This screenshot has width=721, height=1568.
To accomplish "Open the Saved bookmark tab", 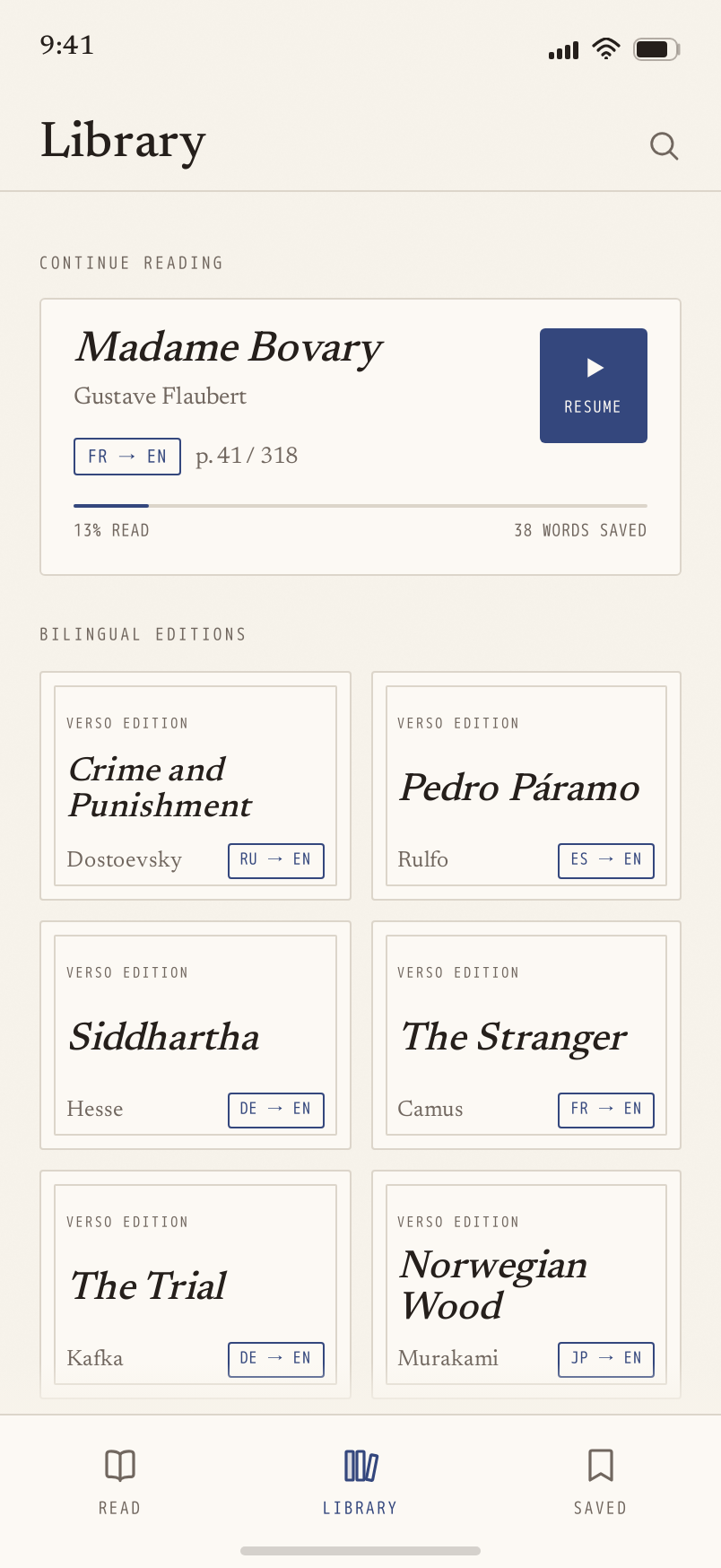I will pos(601,1482).
